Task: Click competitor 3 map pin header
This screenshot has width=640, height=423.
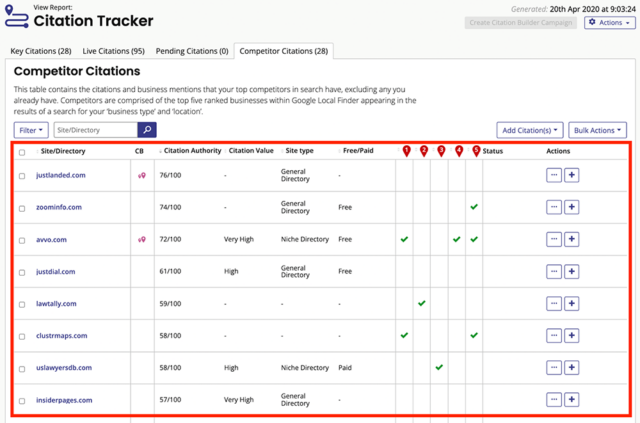Action: tap(441, 151)
